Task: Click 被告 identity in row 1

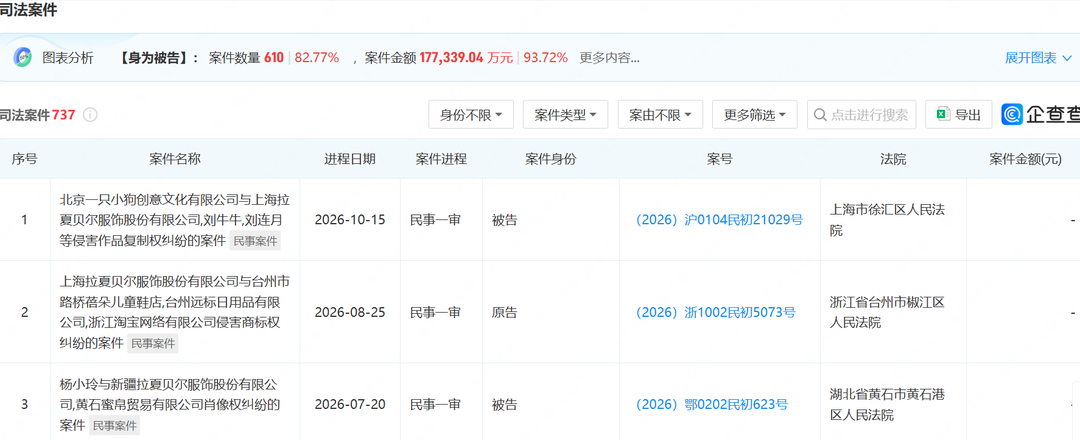Action: click(x=504, y=220)
